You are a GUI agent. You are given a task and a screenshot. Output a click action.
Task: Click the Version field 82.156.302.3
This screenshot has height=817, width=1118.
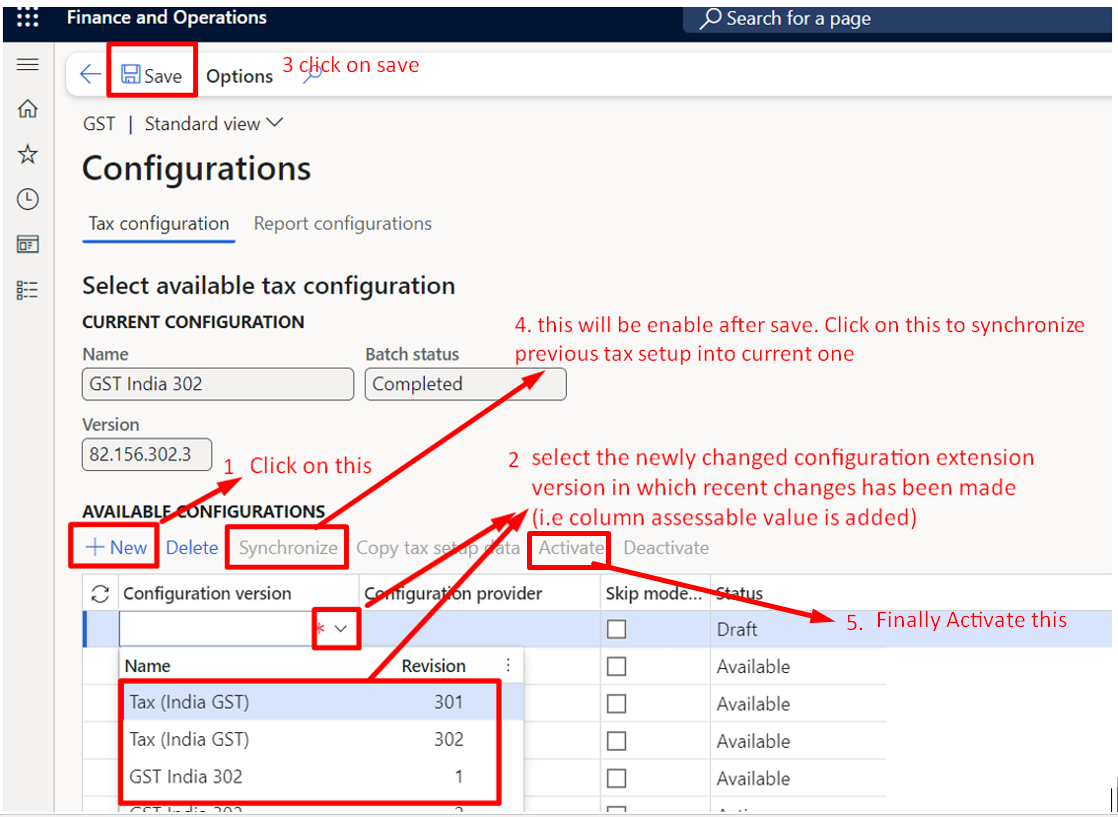coord(147,454)
